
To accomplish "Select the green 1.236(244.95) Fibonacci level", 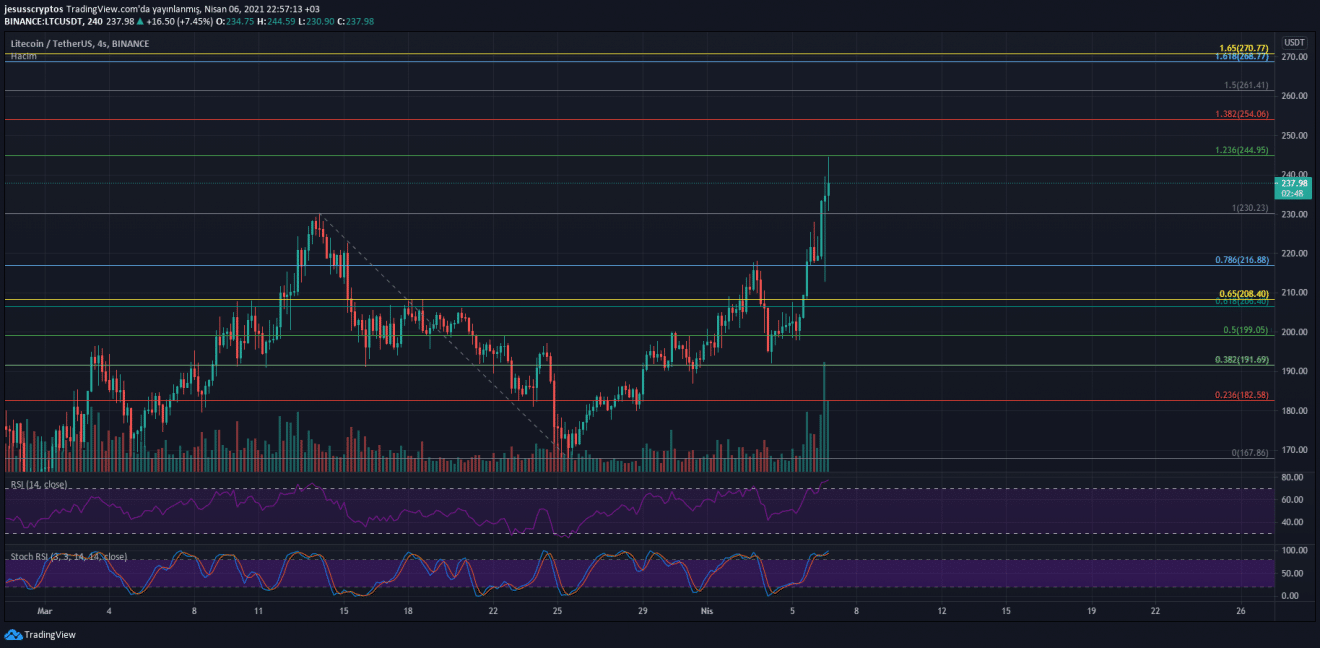I will pyautogui.click(x=1243, y=151).
